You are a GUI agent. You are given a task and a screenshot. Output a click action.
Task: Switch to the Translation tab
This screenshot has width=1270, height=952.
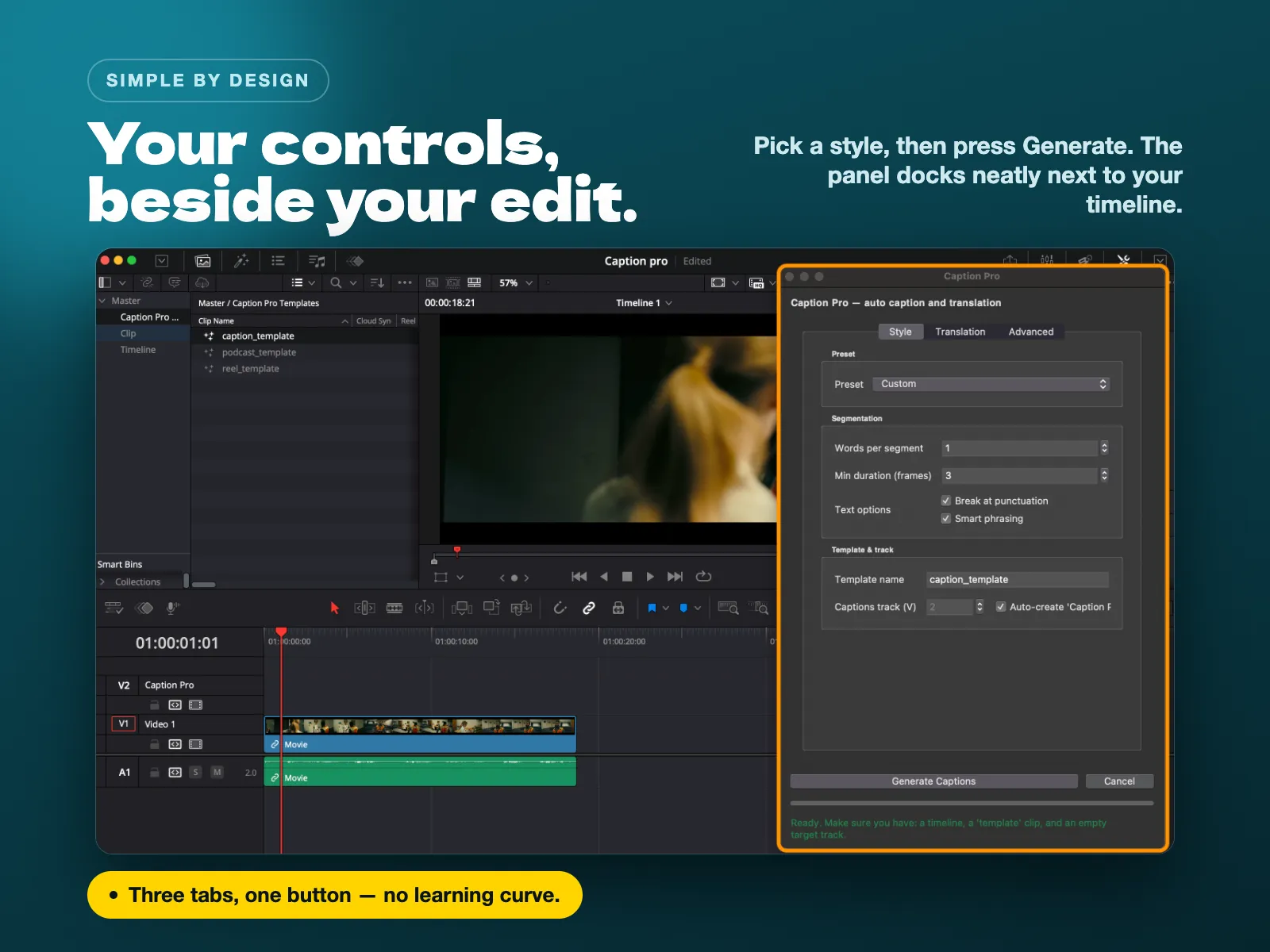point(960,332)
